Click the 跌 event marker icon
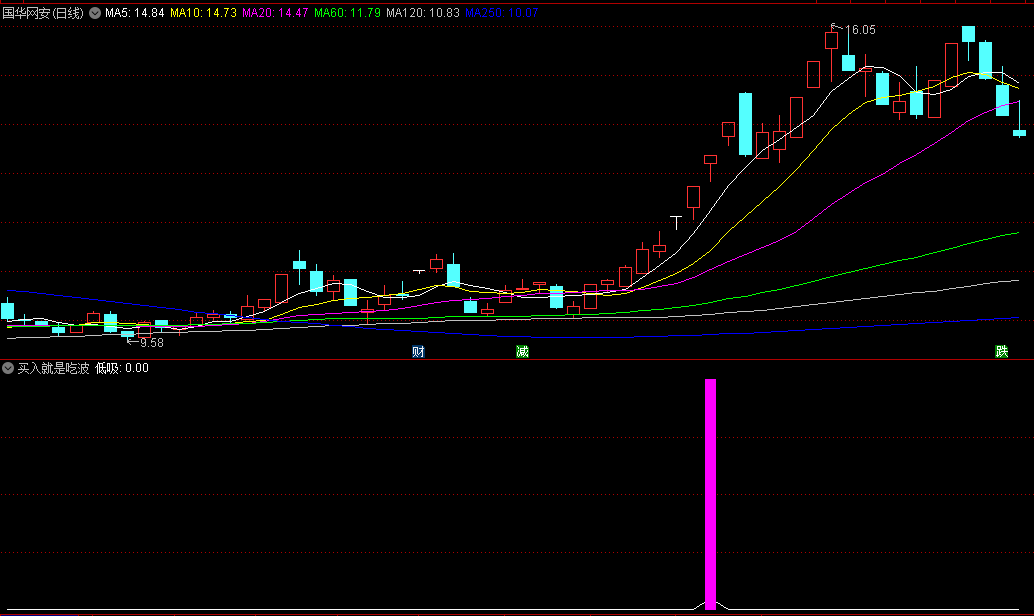1034x616 pixels. tap(1002, 352)
